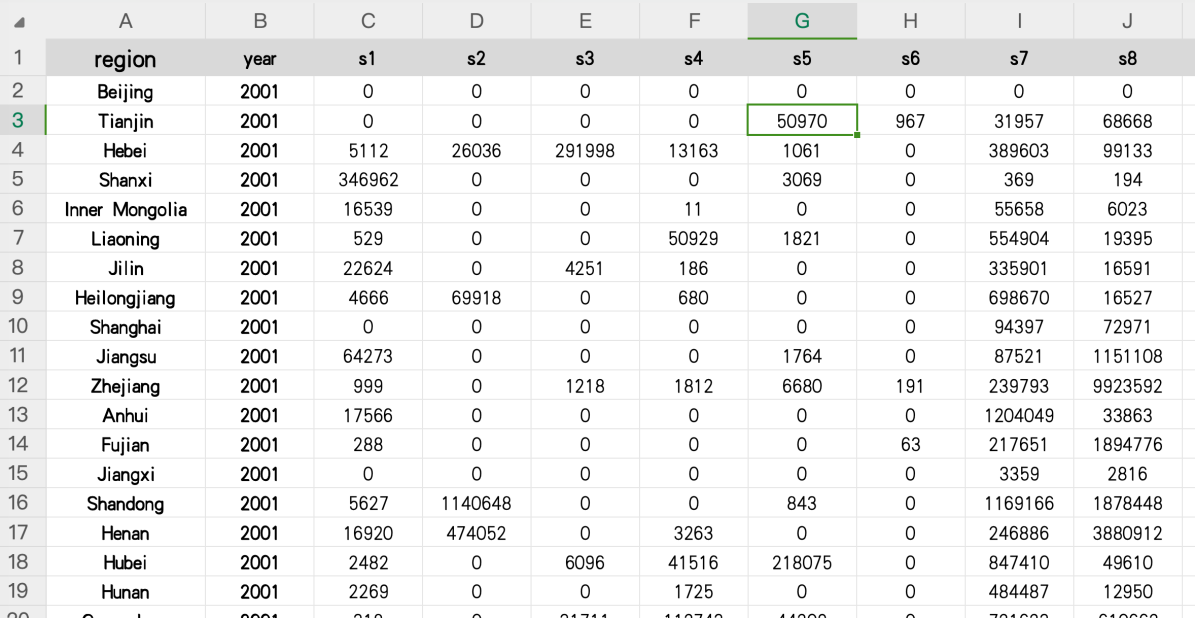Viewport: 1195px width, 618px height.
Task: Select the Inner Mongolia cell
Action: click(x=125, y=209)
